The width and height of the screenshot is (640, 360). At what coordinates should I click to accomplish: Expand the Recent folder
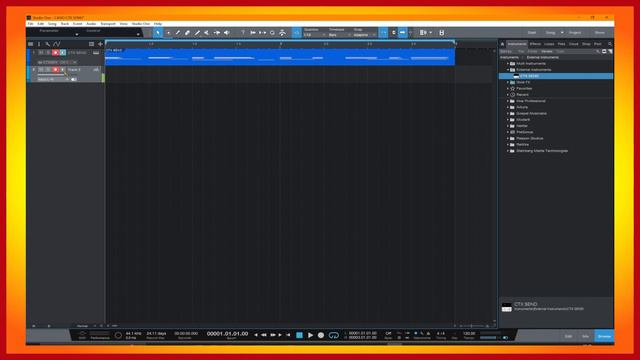click(508, 95)
